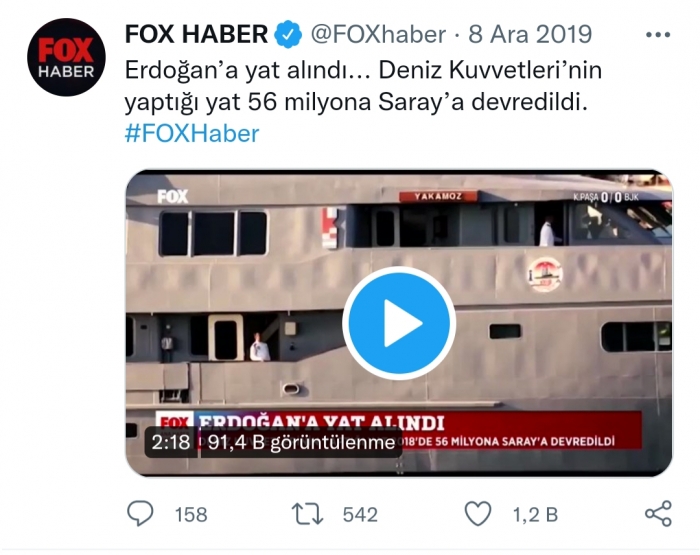Click the share icon
700x555 pixels.
point(658,513)
